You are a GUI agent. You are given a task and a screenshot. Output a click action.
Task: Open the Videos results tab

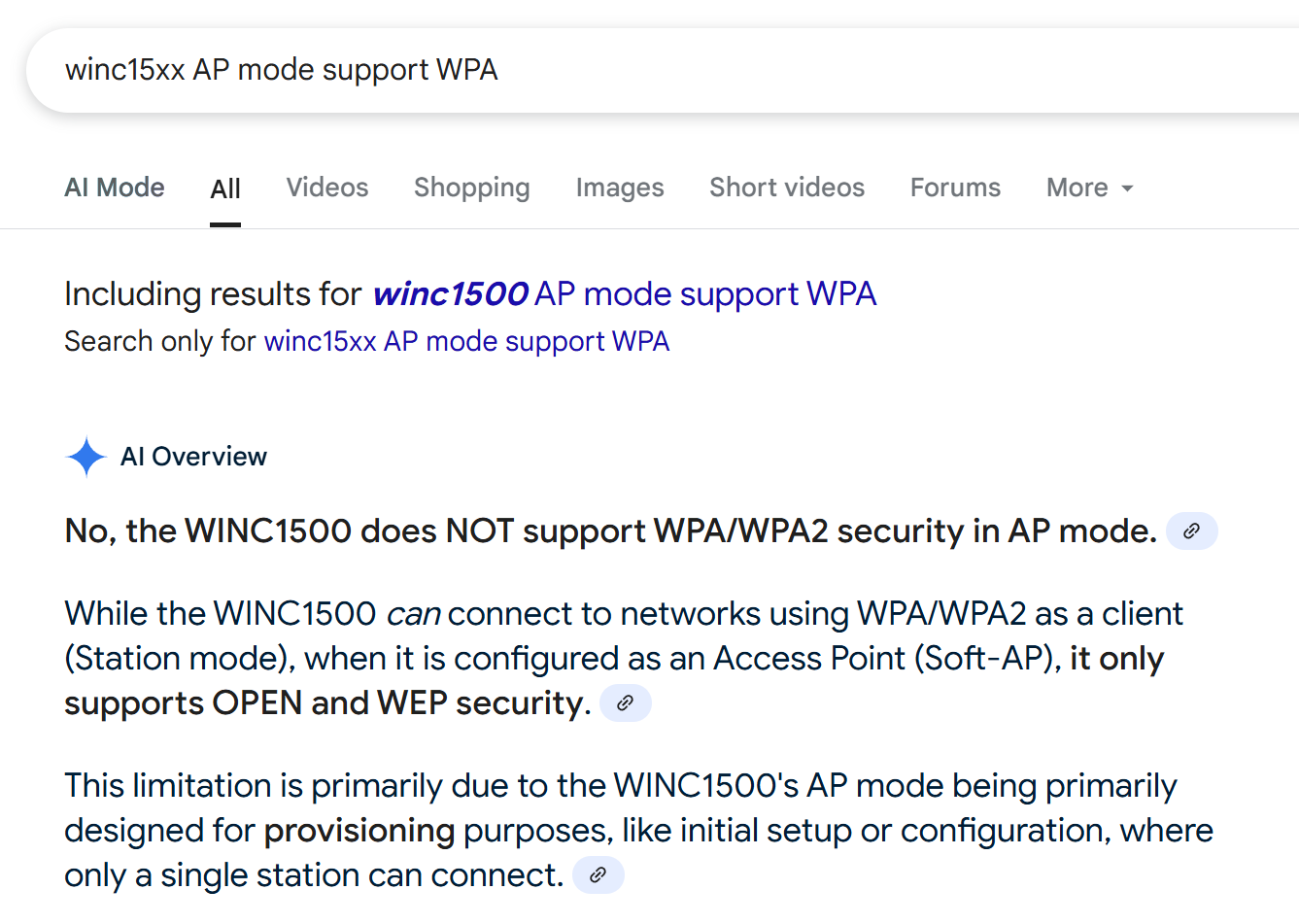[327, 188]
